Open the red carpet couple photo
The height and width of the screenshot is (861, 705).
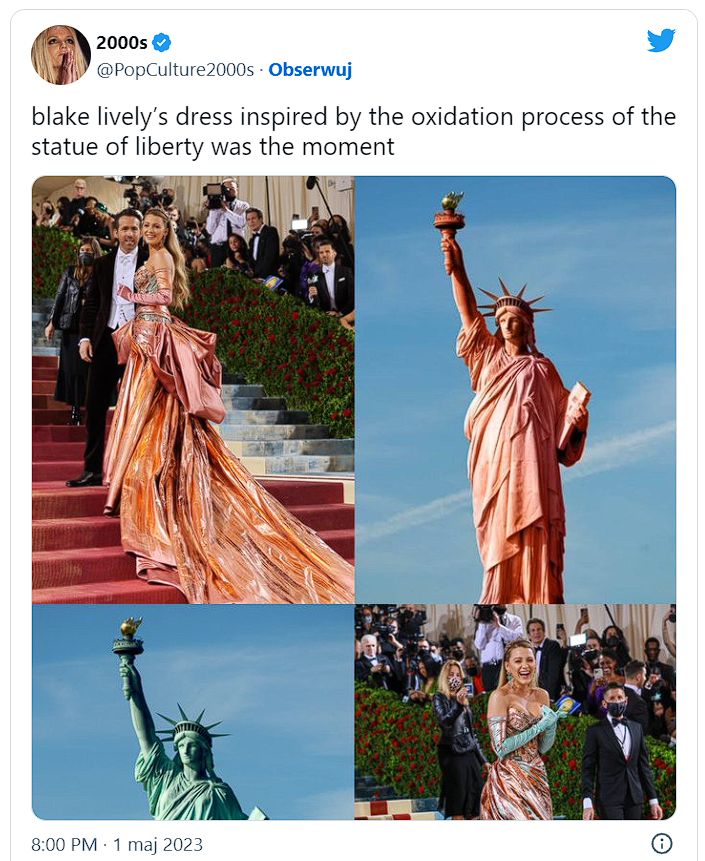(193, 389)
